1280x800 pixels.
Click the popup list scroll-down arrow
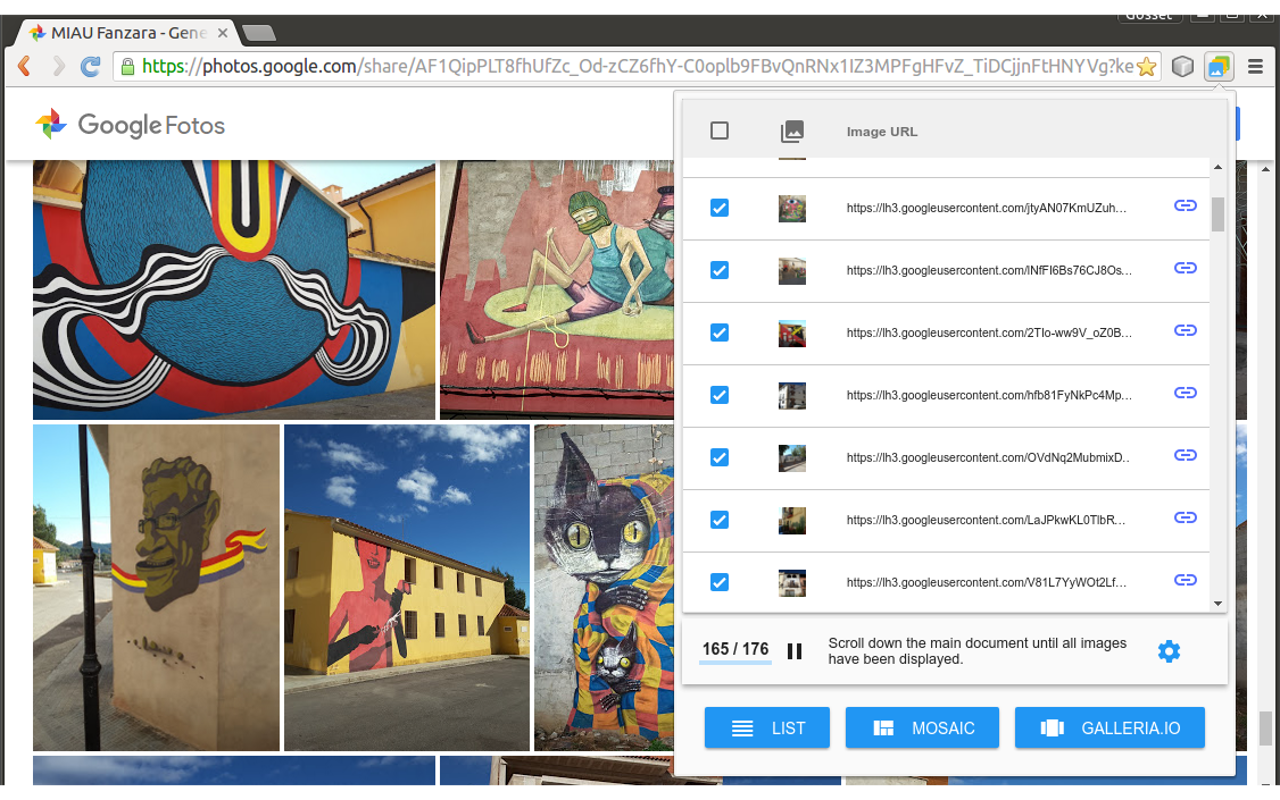[x=1218, y=603]
